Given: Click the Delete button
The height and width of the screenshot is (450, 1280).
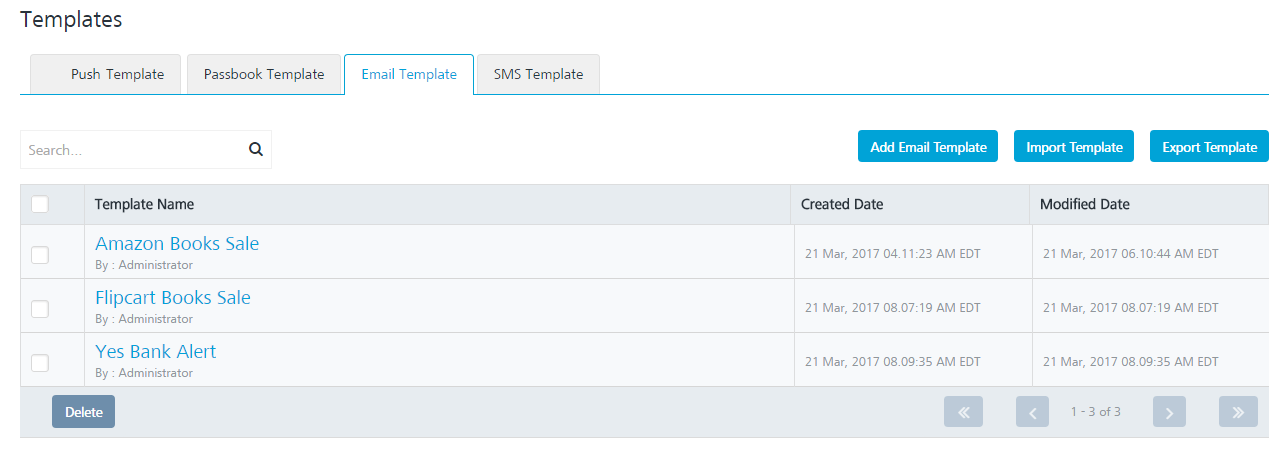Looking at the screenshot, I should 84,412.
